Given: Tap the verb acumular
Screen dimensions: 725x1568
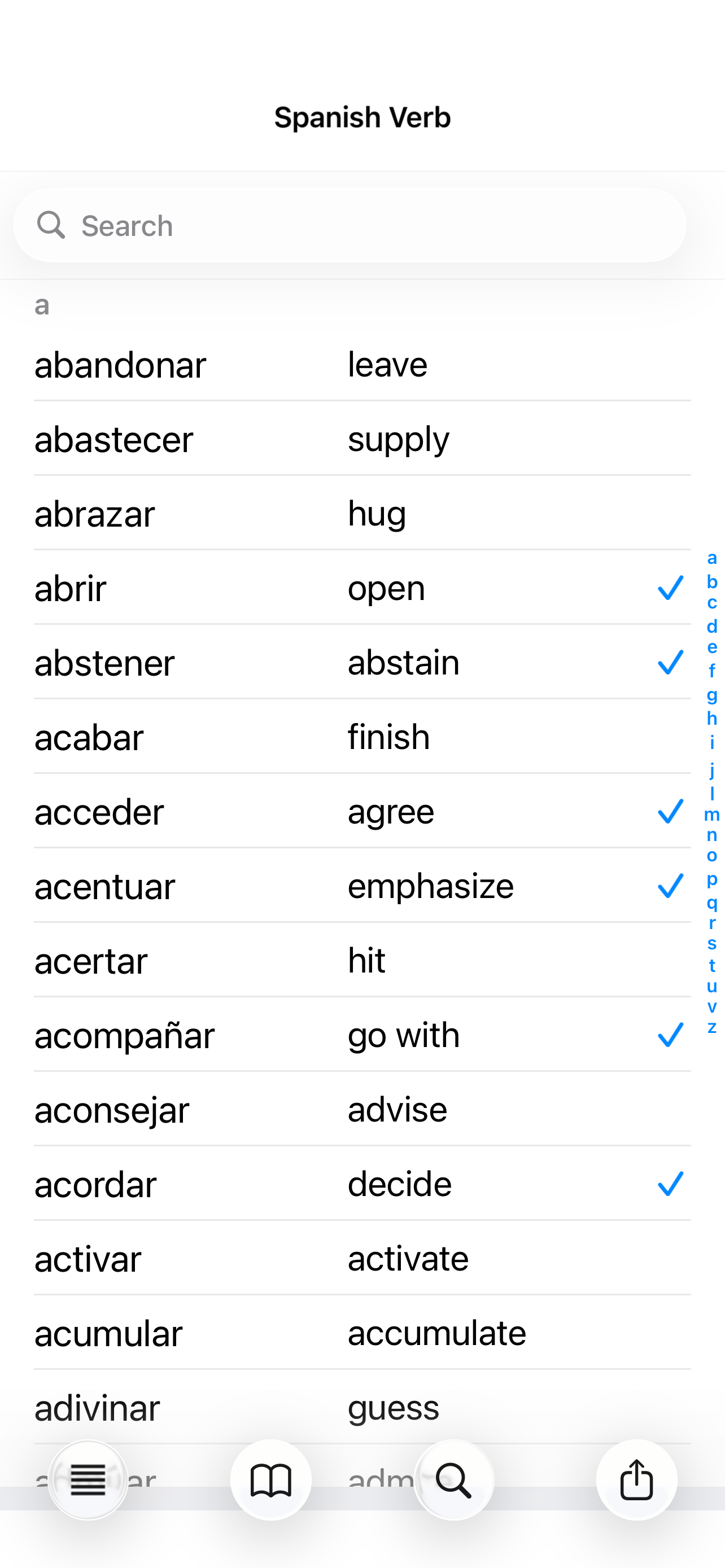Looking at the screenshot, I should pyautogui.click(x=108, y=1333).
